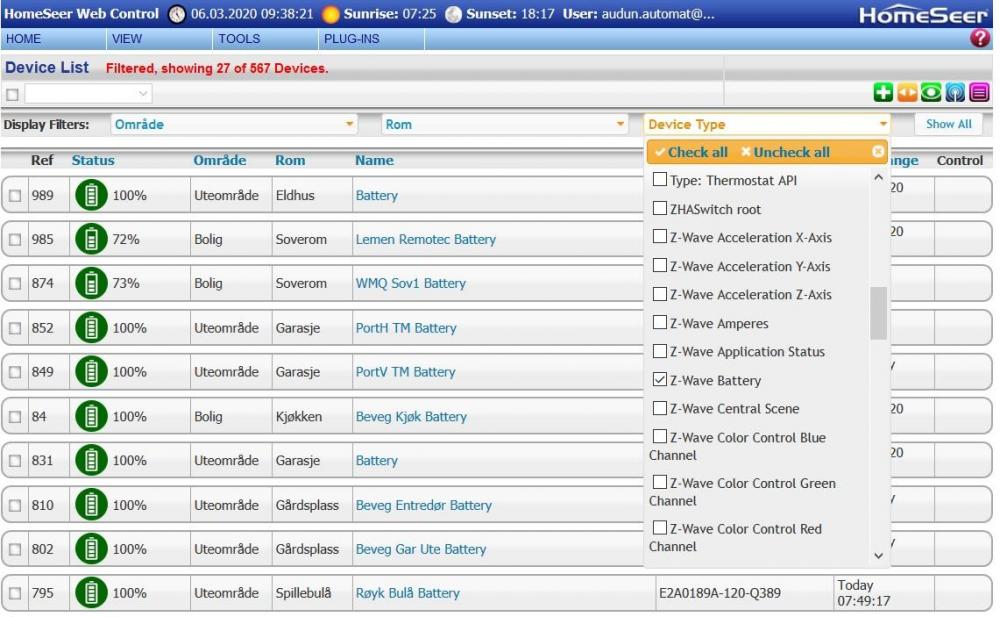Open the Lemen Remotec Battery device link
Screen dimensions: 1000x617
tap(425, 240)
